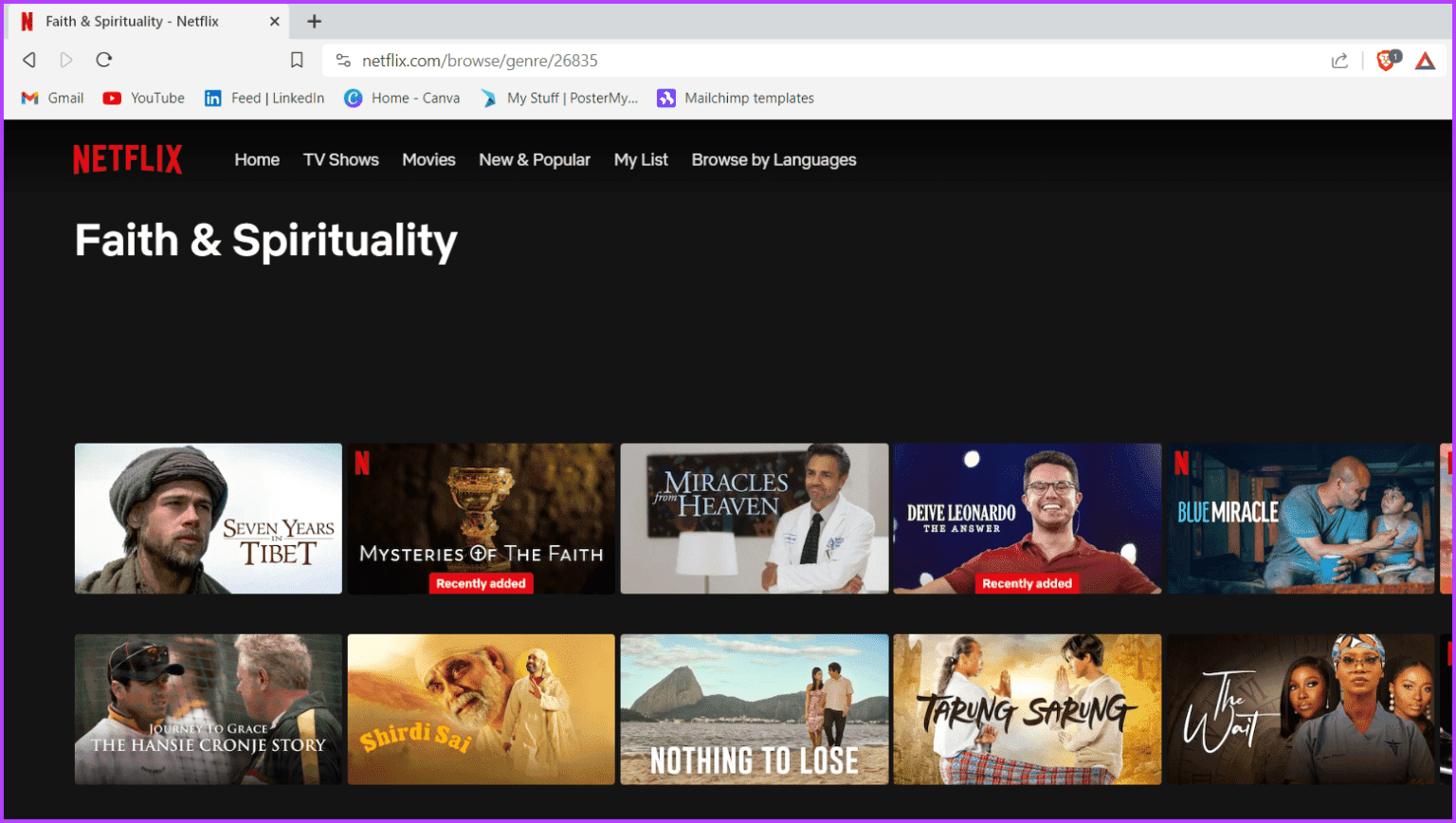Open the Mailchimp templates bookmark
This screenshot has width=1456, height=823.
tap(737, 98)
